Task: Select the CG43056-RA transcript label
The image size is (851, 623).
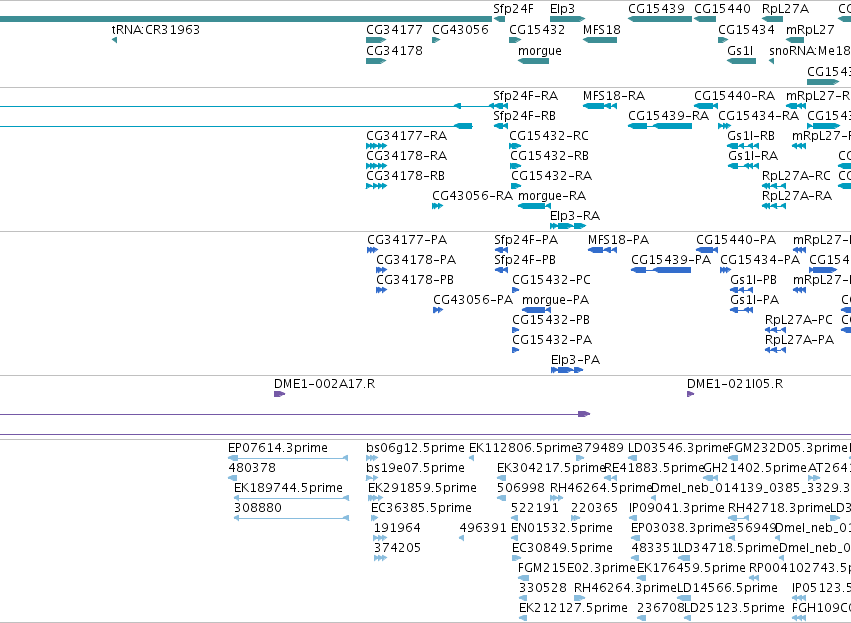Action: click(x=472, y=196)
